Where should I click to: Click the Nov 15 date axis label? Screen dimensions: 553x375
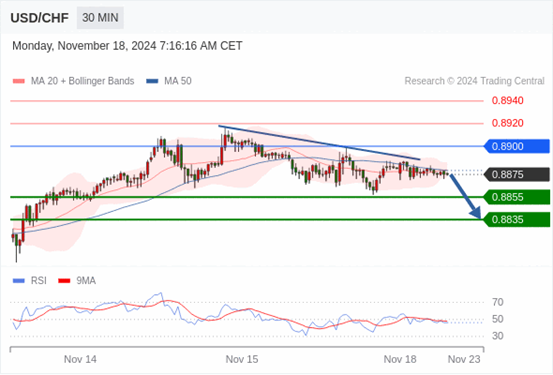[x=242, y=359]
